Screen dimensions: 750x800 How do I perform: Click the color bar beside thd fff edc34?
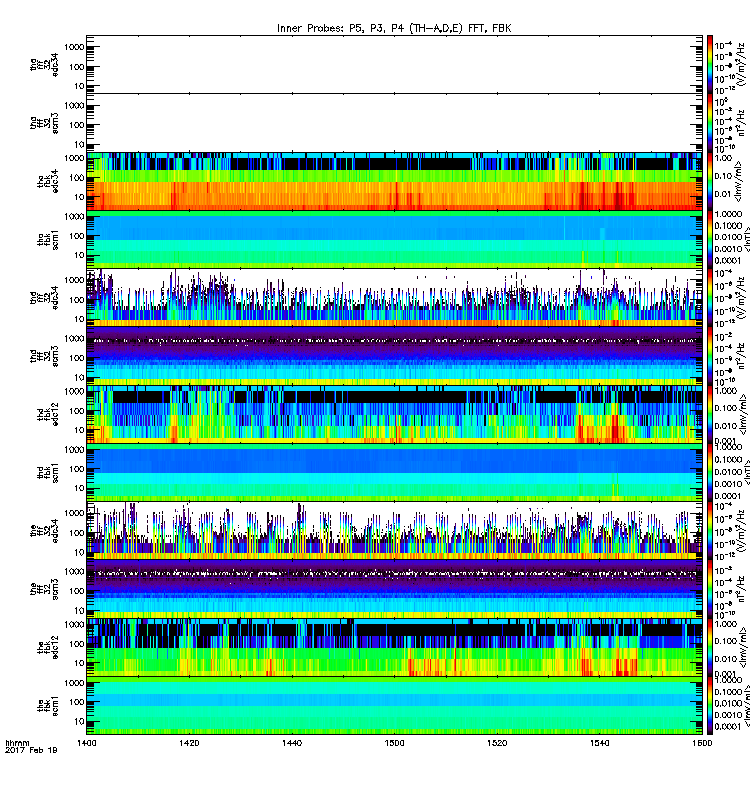(x=710, y=297)
